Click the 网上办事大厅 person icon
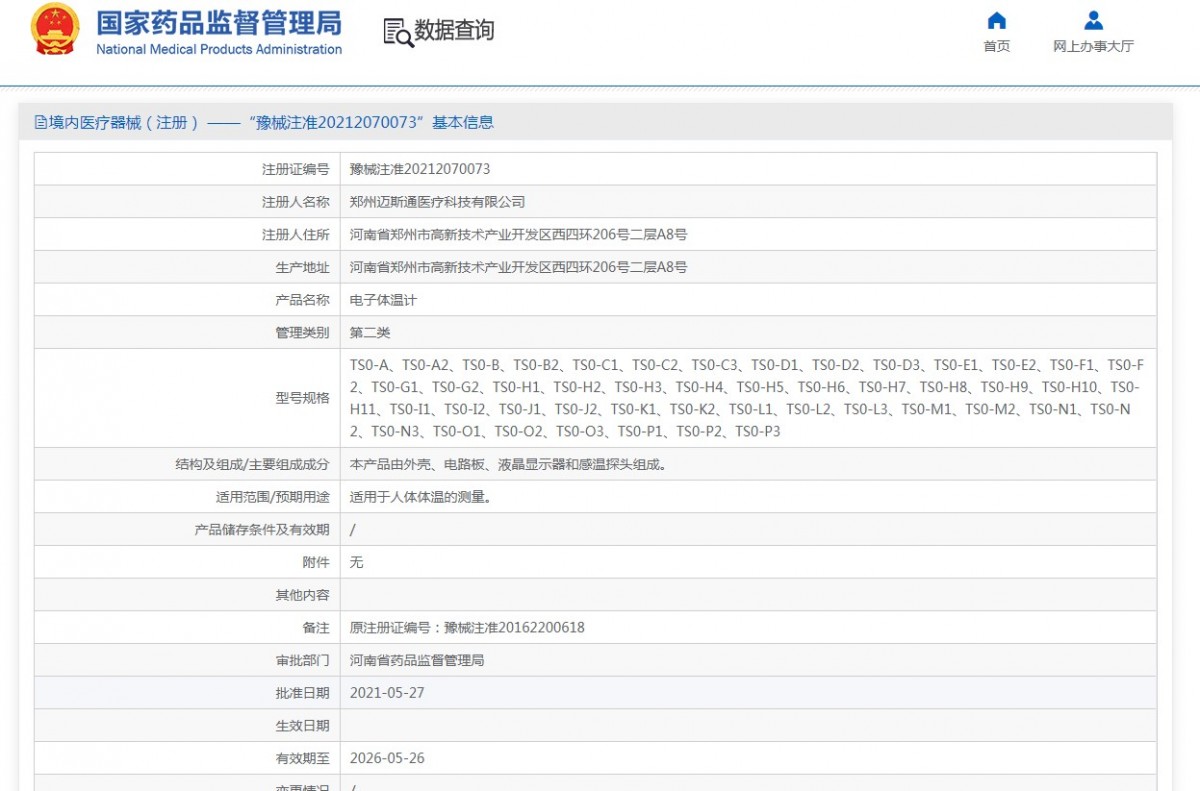This screenshot has width=1200, height=791. click(1093, 21)
